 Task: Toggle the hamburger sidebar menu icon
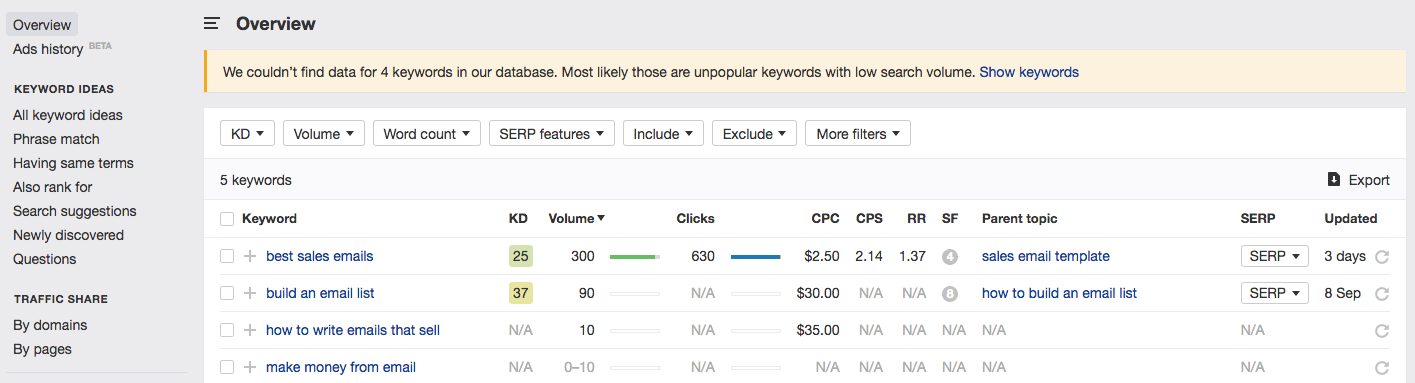[211, 23]
